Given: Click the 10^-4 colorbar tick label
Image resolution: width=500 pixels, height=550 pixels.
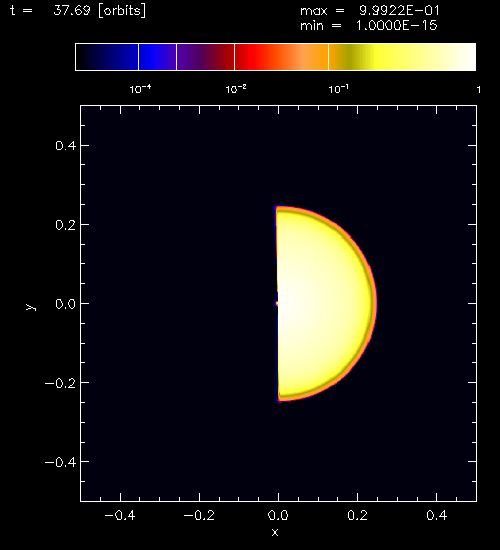Looking at the screenshot, I should click(140, 89).
